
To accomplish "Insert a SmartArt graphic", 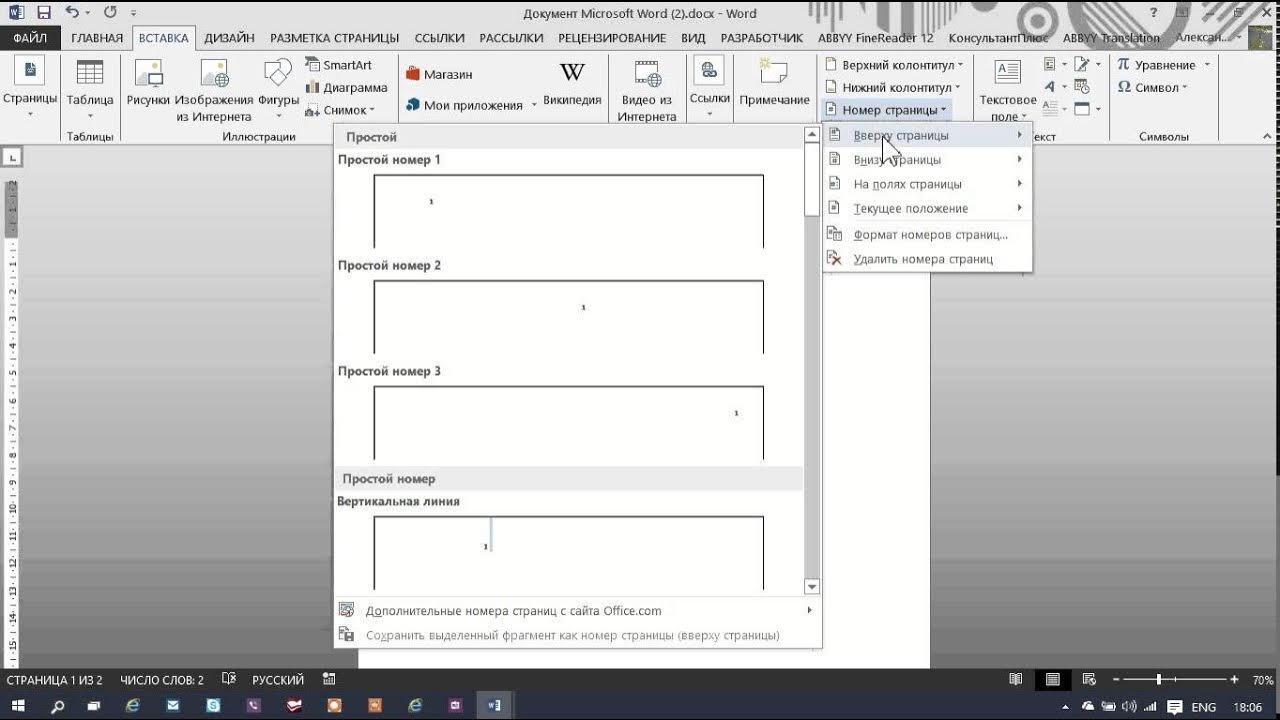I will [338, 65].
